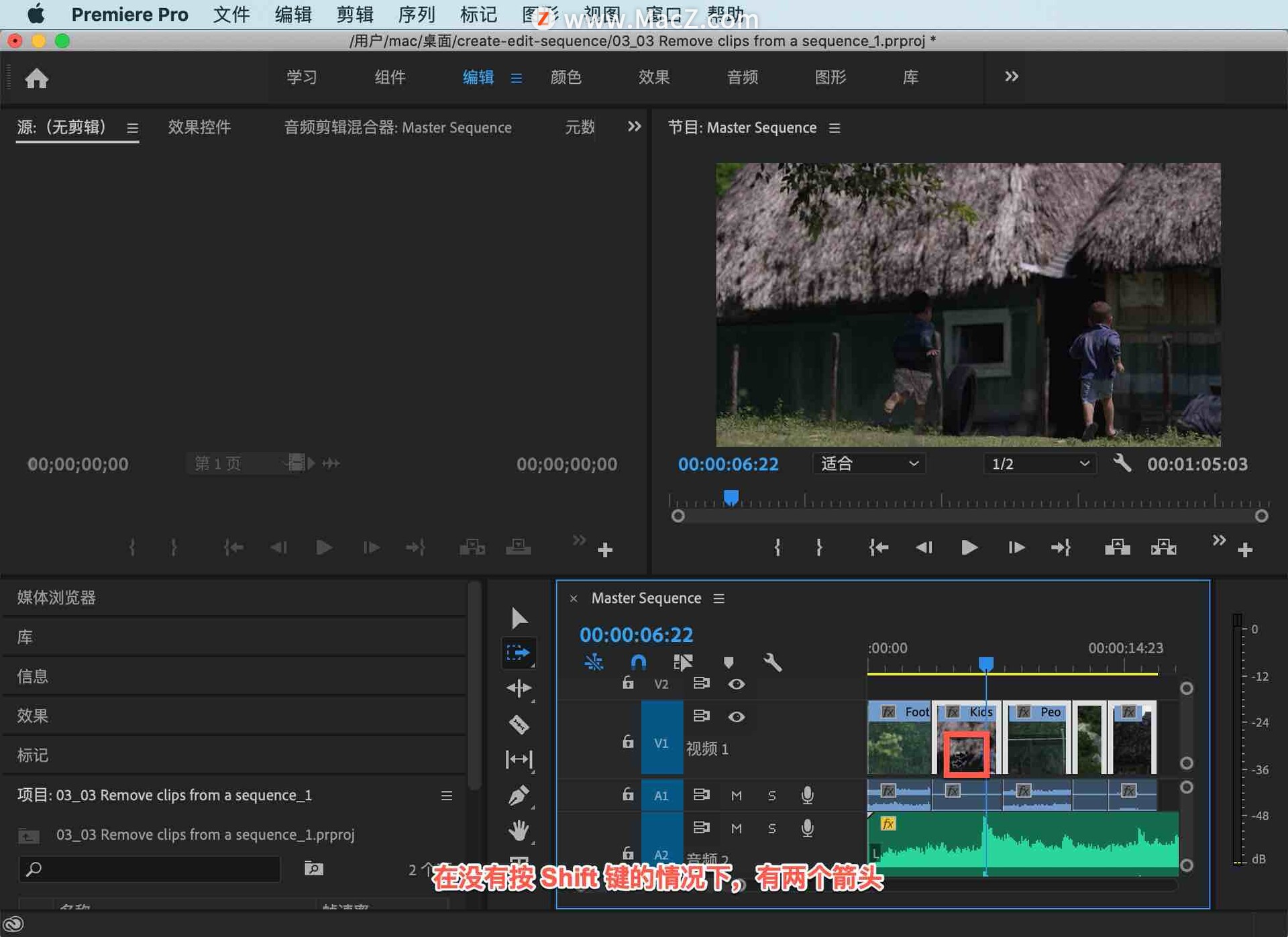Select the Ripple Edit tool

[x=519, y=688]
